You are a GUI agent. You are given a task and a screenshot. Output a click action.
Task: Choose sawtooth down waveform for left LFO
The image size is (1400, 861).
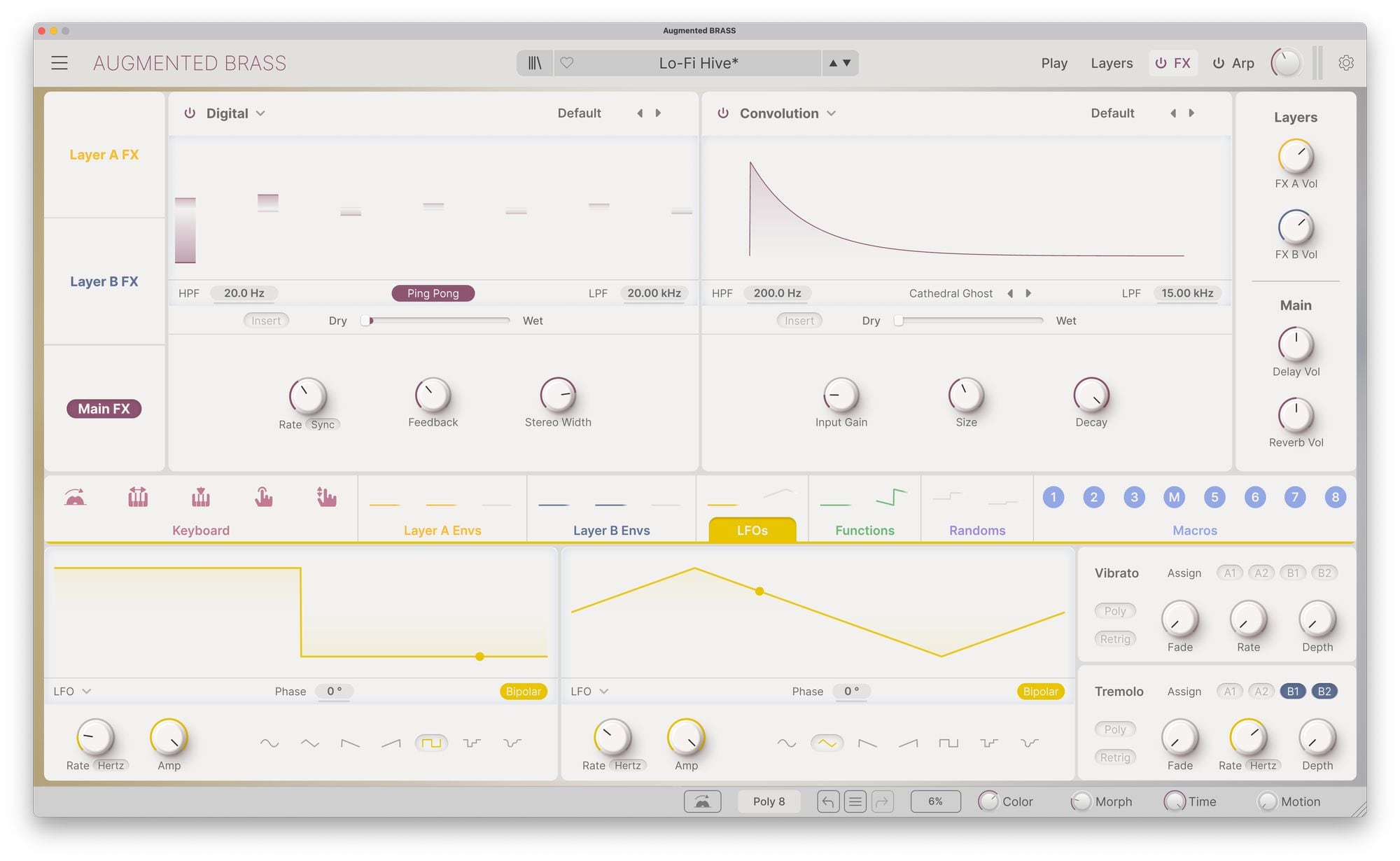click(350, 743)
